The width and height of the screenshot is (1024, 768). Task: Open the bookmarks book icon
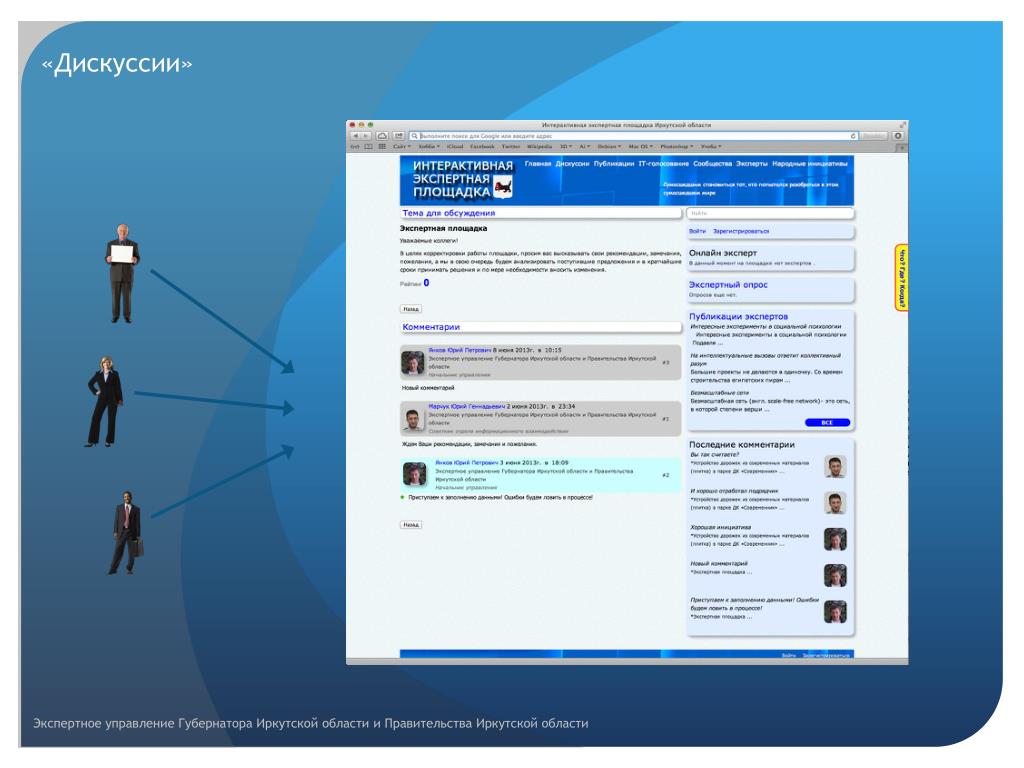point(368,146)
